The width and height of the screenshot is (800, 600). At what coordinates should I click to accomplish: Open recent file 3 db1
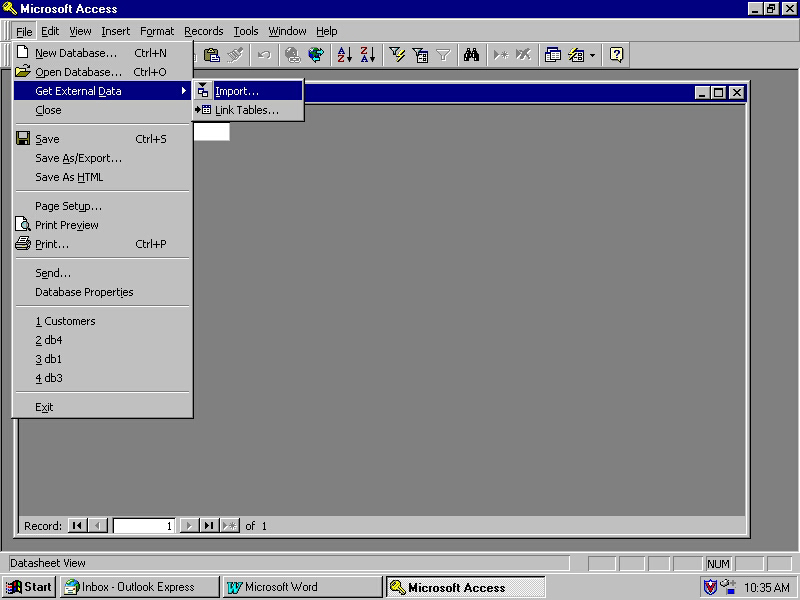tap(102, 359)
